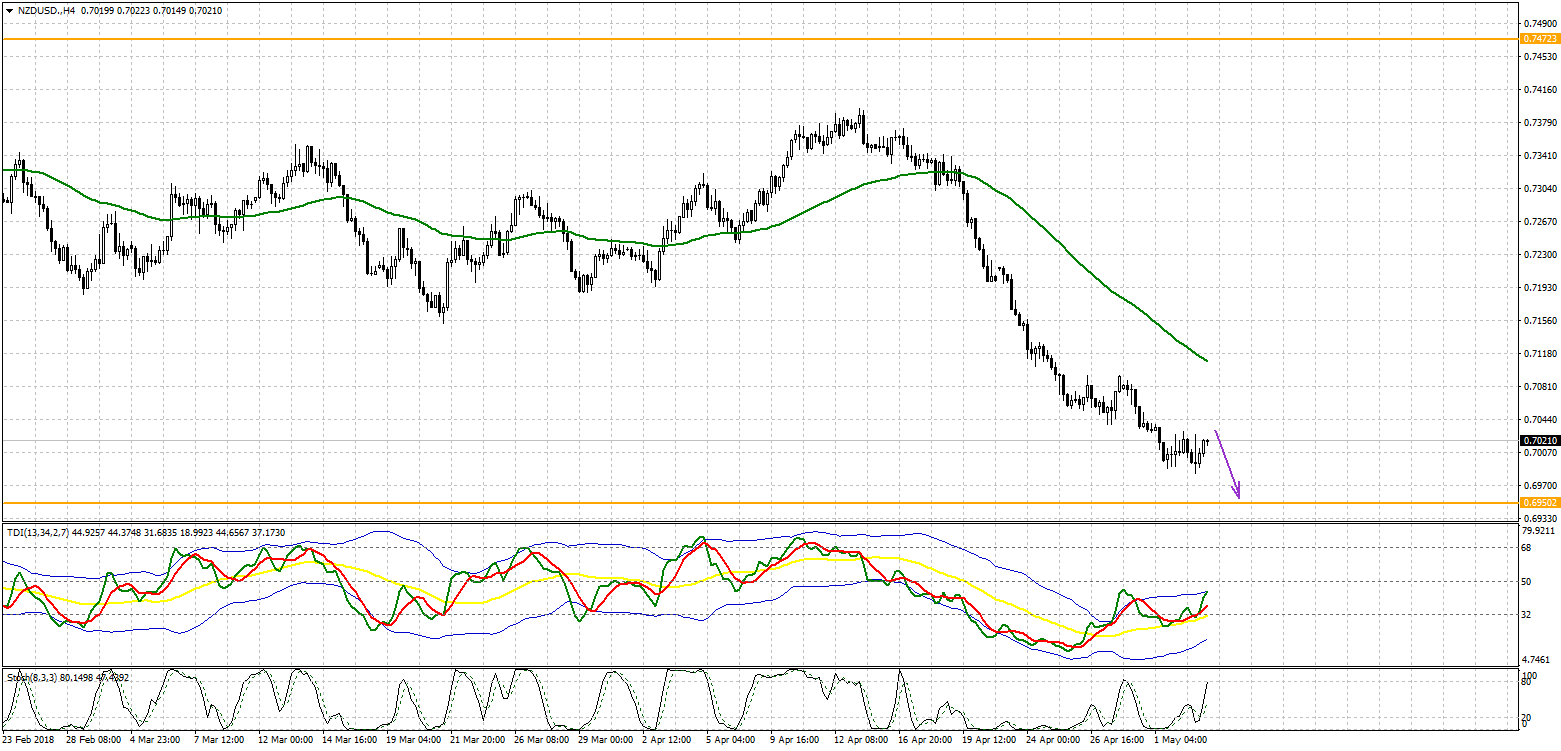Click the 23 Feb 2018 date label

click(30, 741)
